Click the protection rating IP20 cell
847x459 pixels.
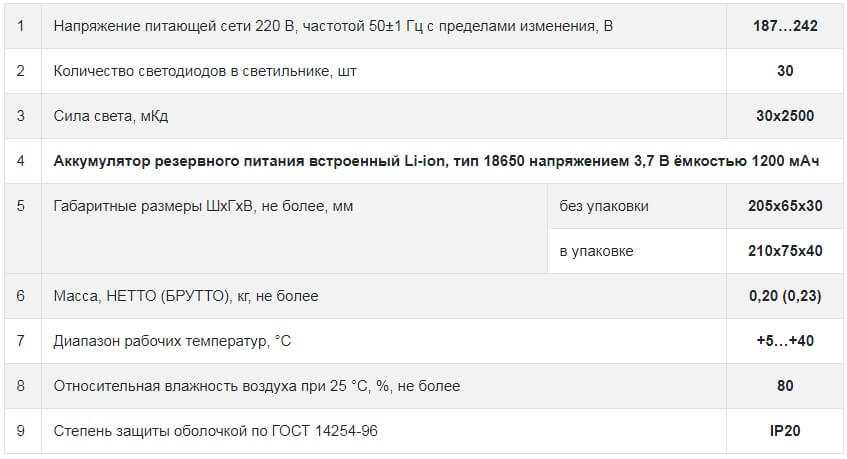click(785, 431)
